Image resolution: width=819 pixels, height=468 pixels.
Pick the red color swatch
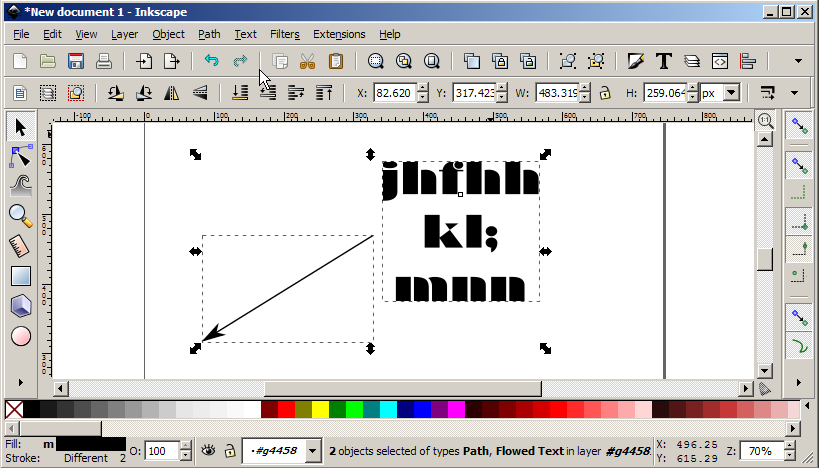[x=286, y=410]
